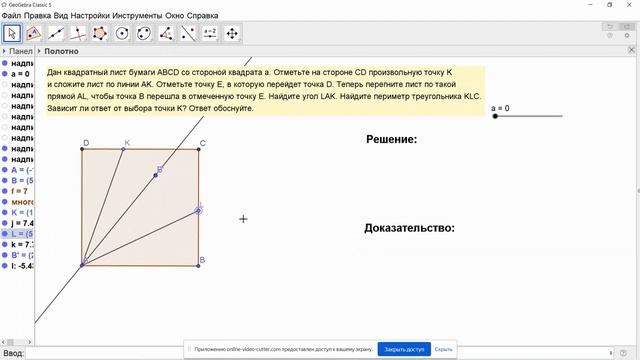Select the a = 0 algebra row text
Image resolution: width=640 pixels, height=360 pixels.
click(20, 74)
